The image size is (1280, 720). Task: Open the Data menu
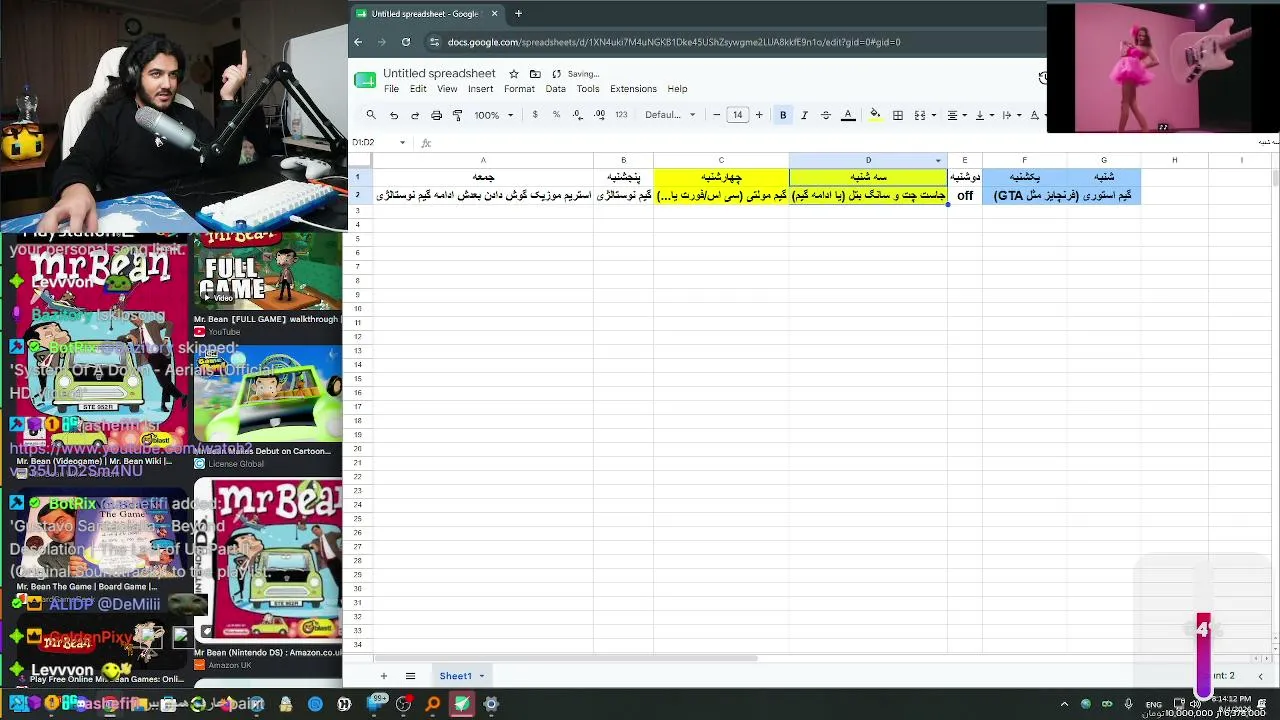coord(555,89)
